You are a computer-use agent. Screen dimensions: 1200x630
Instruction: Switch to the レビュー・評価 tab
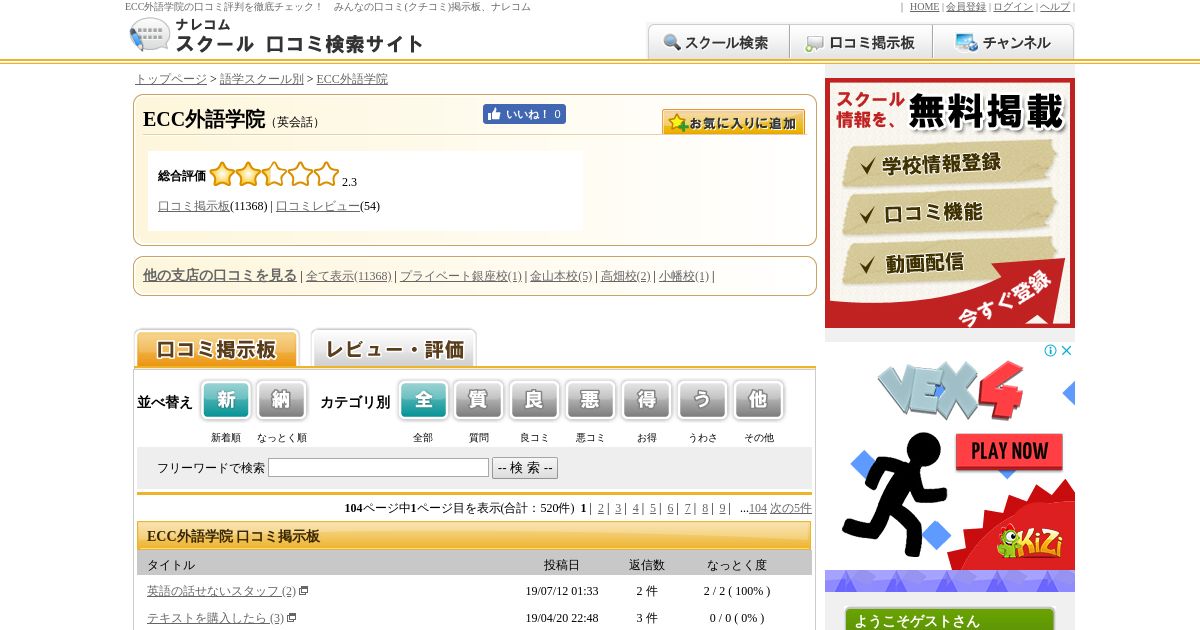point(394,348)
